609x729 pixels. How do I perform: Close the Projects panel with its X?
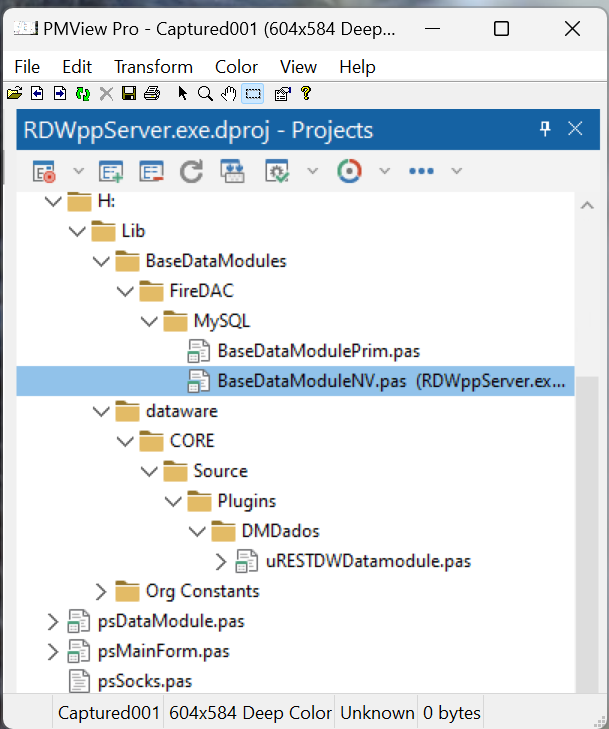(576, 129)
